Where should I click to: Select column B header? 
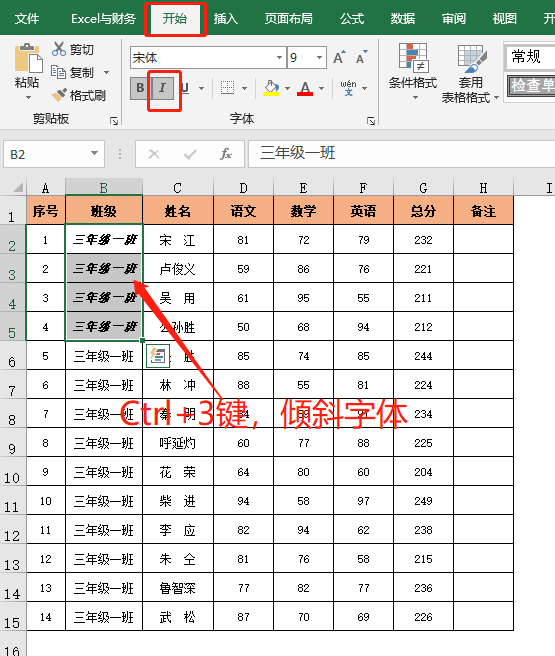[x=104, y=187]
